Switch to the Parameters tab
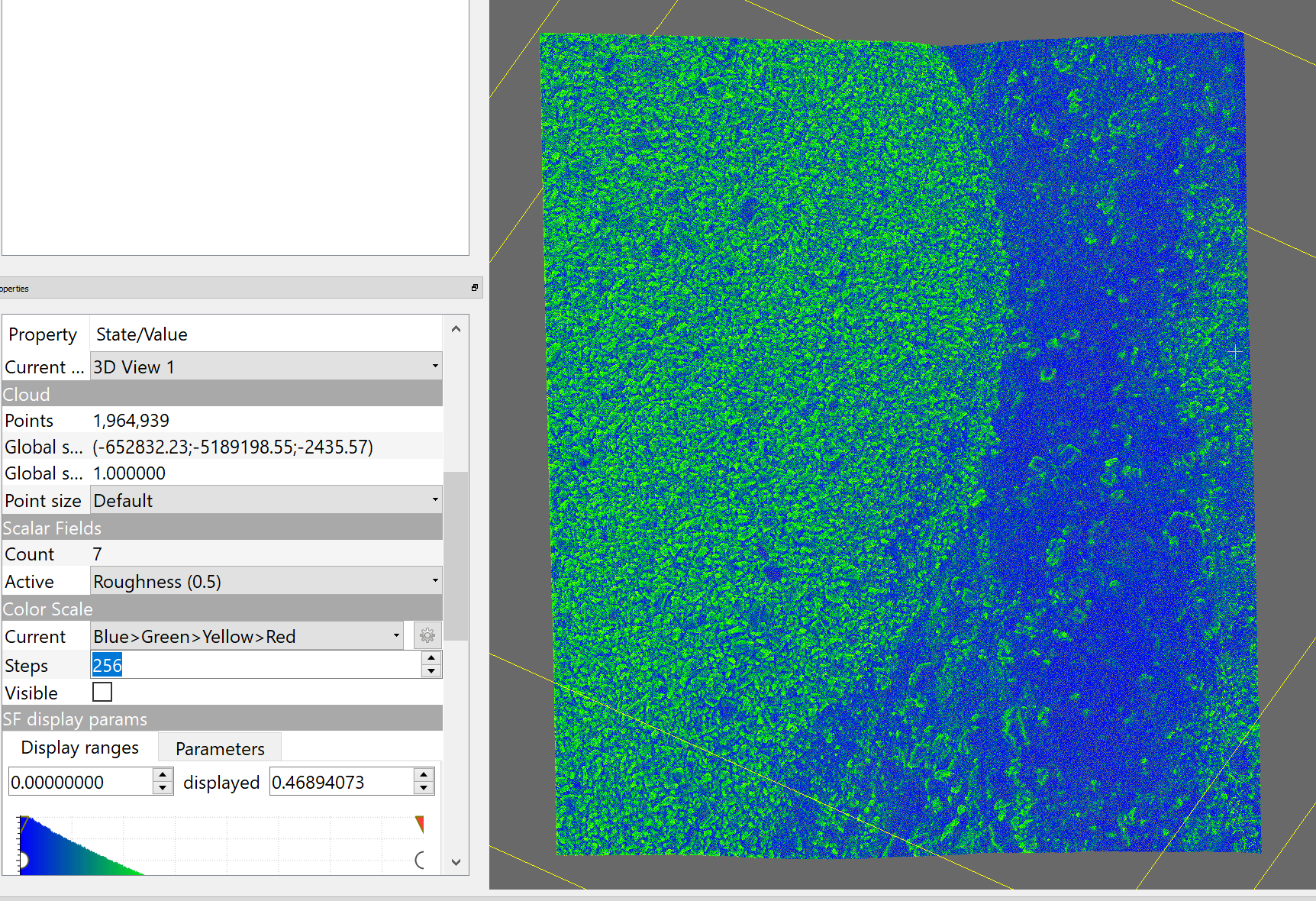Image resolution: width=1316 pixels, height=901 pixels. 220,748
